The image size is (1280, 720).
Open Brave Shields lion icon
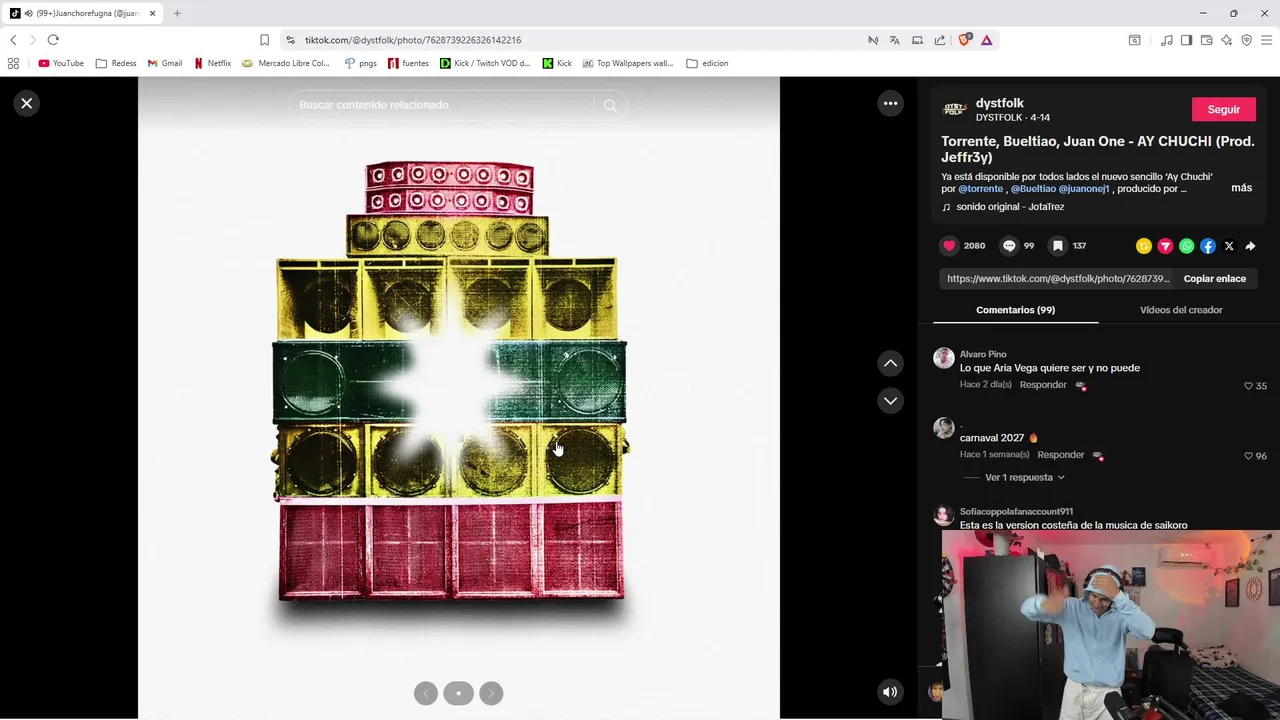tap(964, 40)
